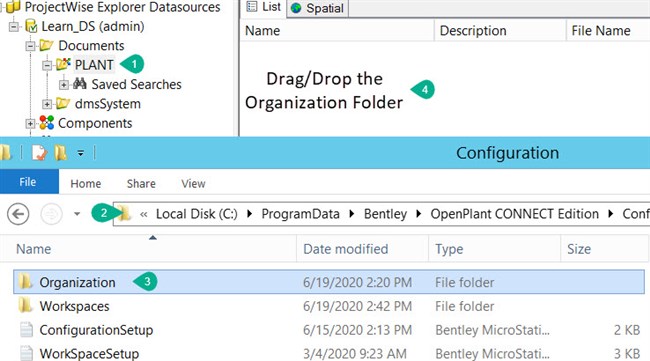Switch to the List tab
This screenshot has width=650, height=361.
264,7
